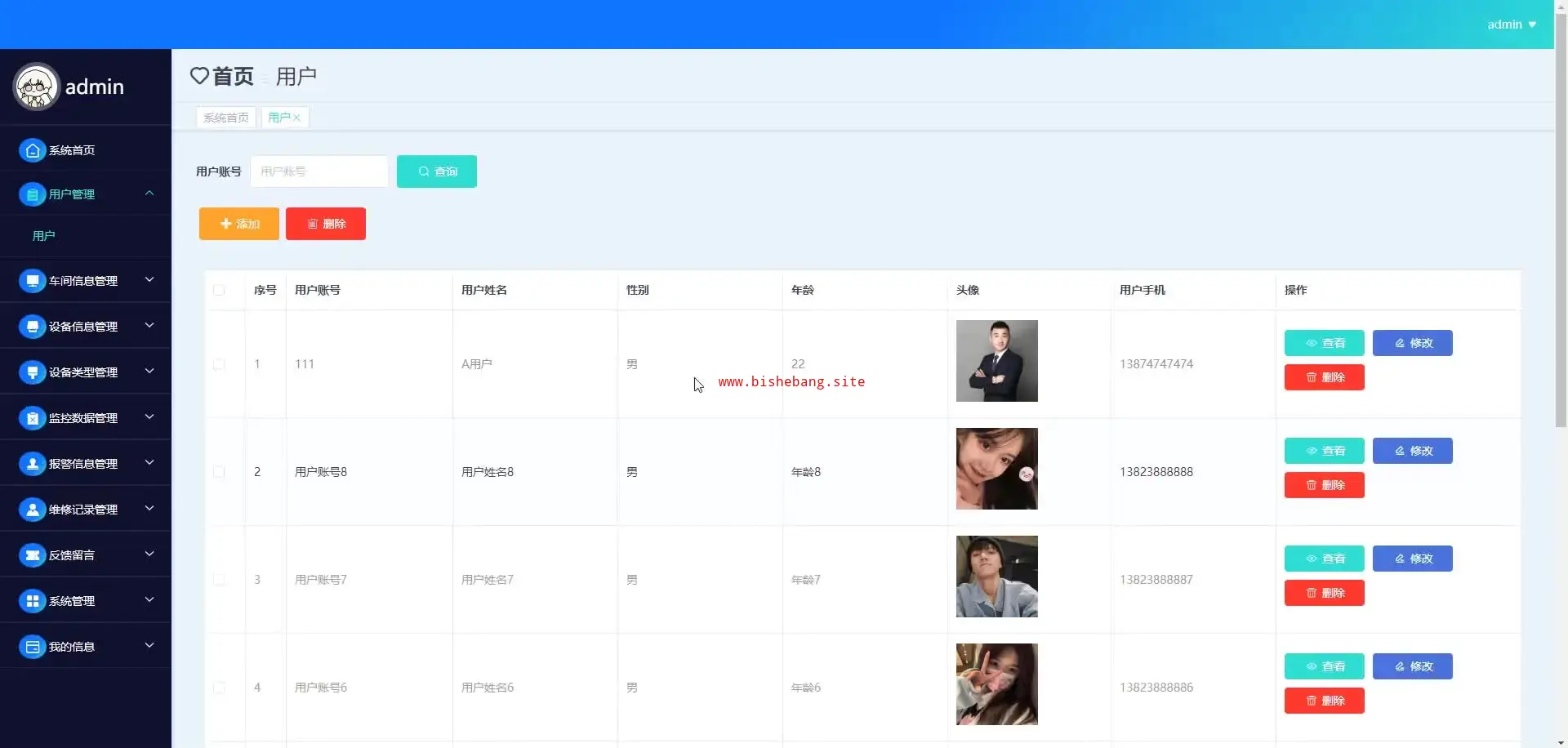Click the 维修记录管理 sidebar icon

click(32, 510)
